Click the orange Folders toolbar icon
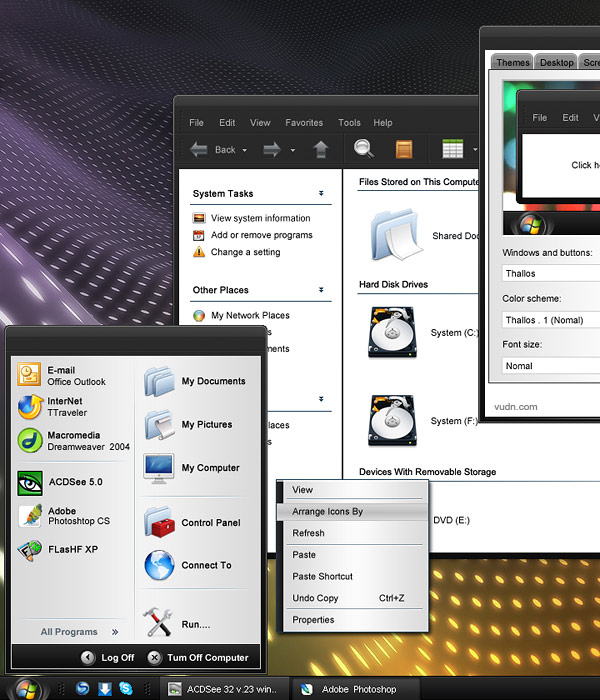 coord(404,149)
